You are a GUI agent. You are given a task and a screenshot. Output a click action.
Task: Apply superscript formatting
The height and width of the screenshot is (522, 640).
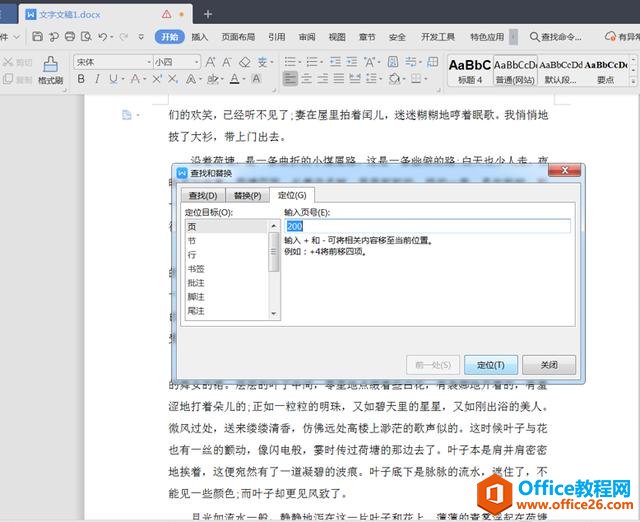pyautogui.click(x=157, y=79)
